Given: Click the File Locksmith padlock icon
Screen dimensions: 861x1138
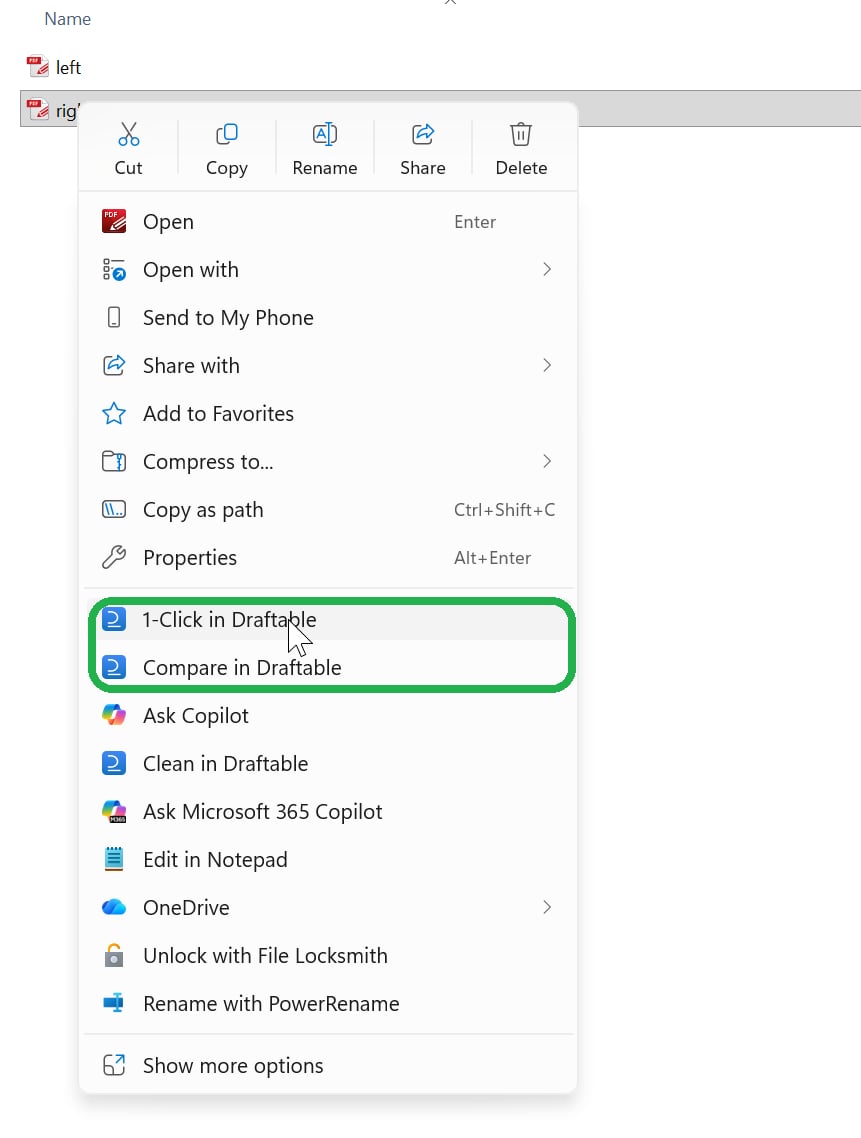Looking at the screenshot, I should (114, 955).
